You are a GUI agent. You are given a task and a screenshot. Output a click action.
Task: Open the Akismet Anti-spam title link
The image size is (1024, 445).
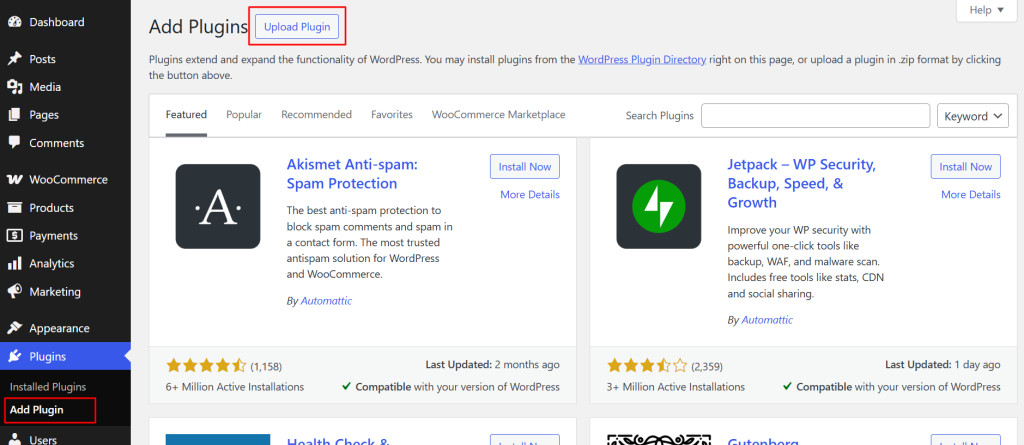pos(351,174)
